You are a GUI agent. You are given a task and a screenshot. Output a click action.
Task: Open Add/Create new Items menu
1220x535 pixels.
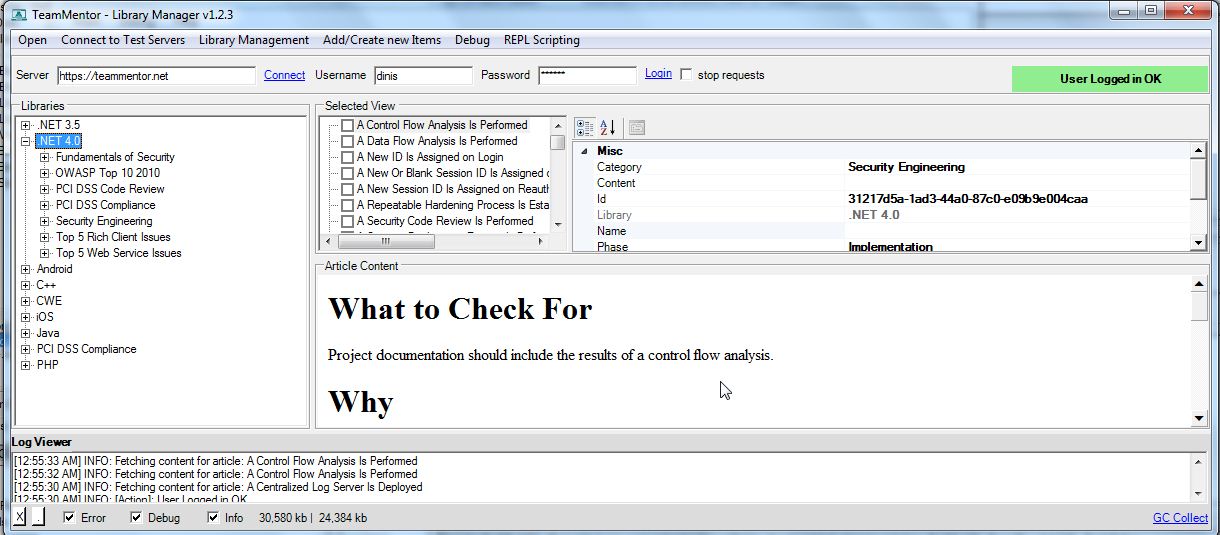coord(382,40)
